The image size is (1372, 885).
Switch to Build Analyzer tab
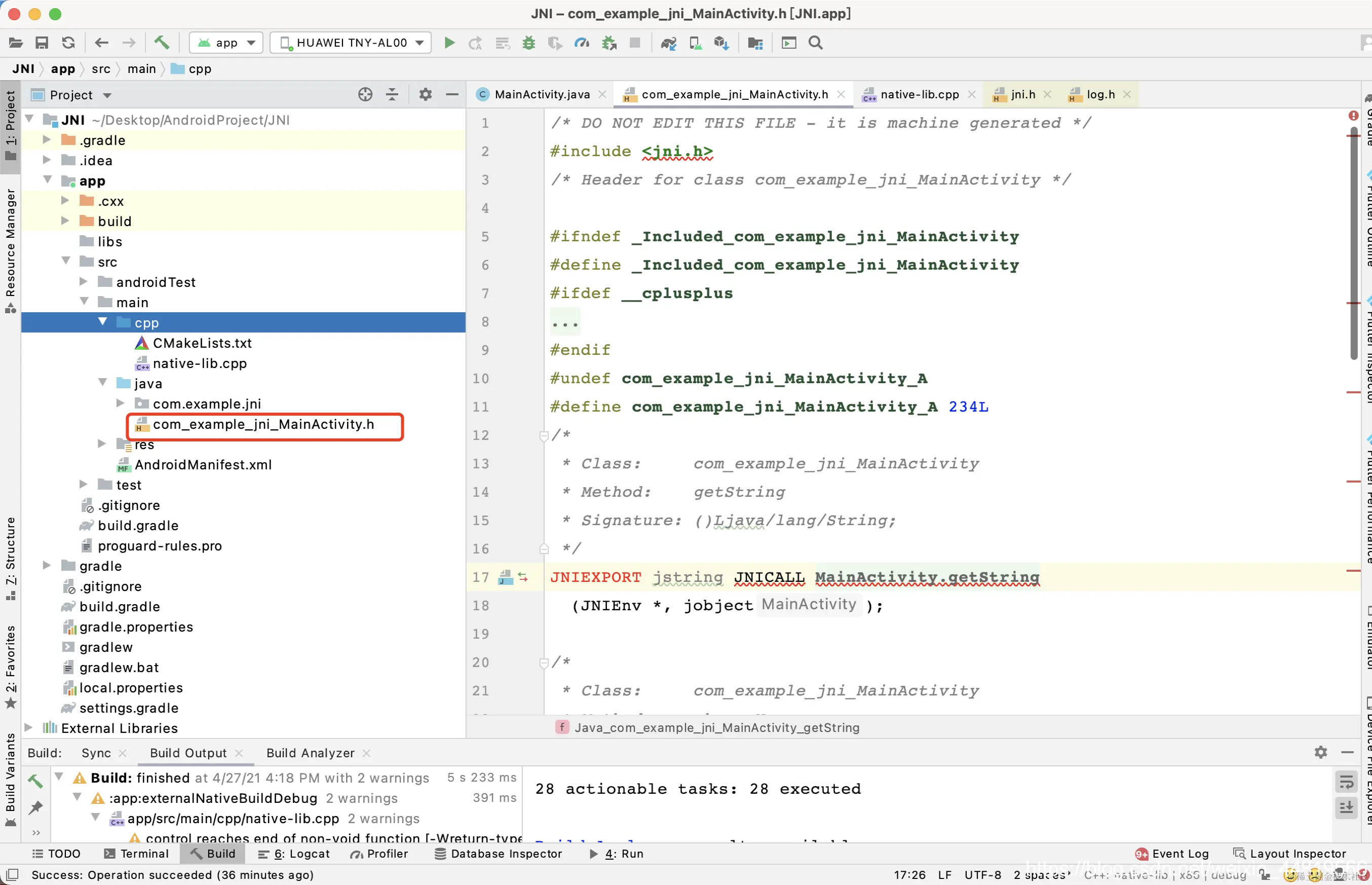310,753
